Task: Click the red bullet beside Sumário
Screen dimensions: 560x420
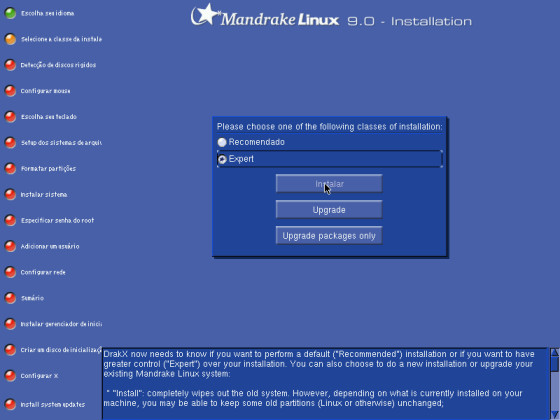Action: tap(10, 298)
